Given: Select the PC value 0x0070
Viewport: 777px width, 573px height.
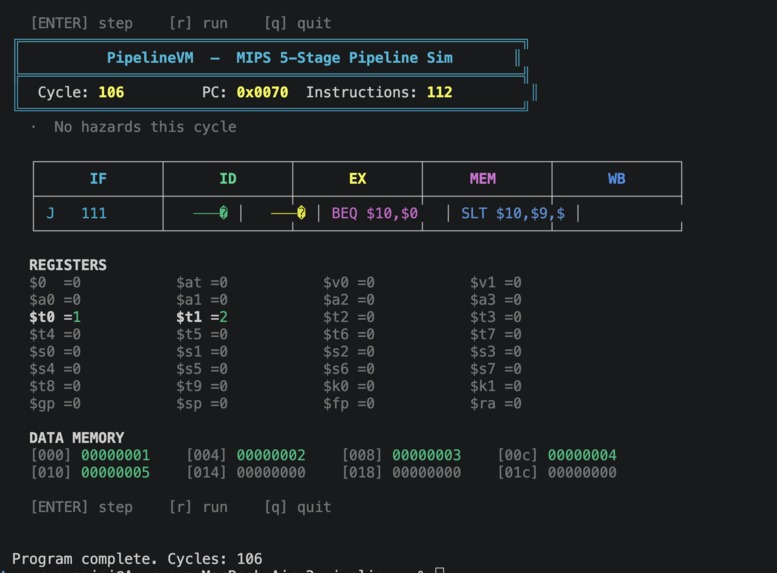Looking at the screenshot, I should 262,92.
